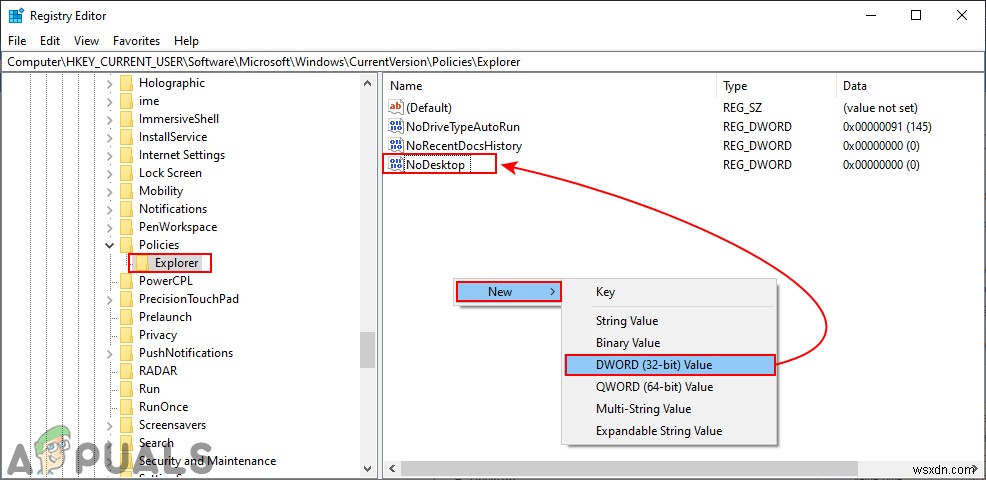This screenshot has height=480, width=986.
Task: Select the Explorer key label
Action: pyautogui.click(x=177, y=263)
